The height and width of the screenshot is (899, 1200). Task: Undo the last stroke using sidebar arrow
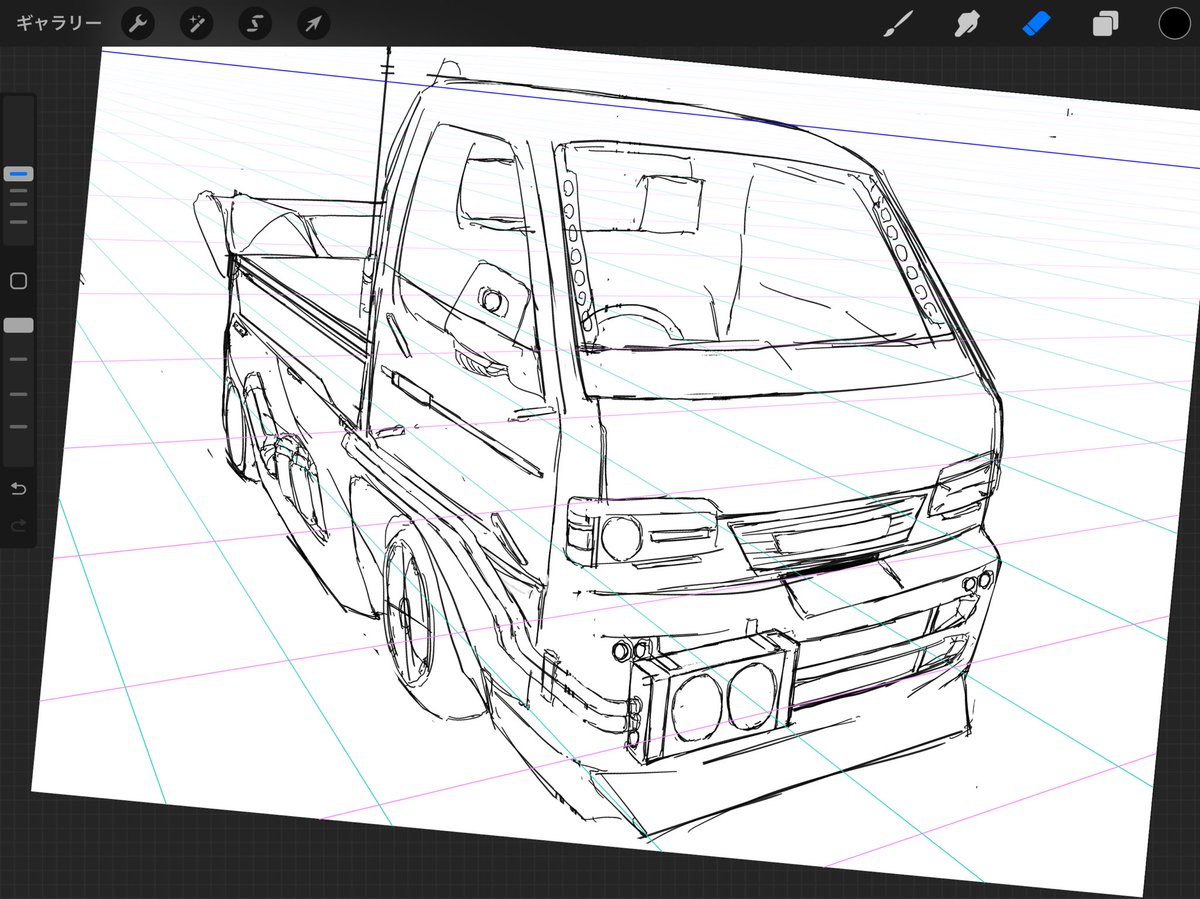18,489
